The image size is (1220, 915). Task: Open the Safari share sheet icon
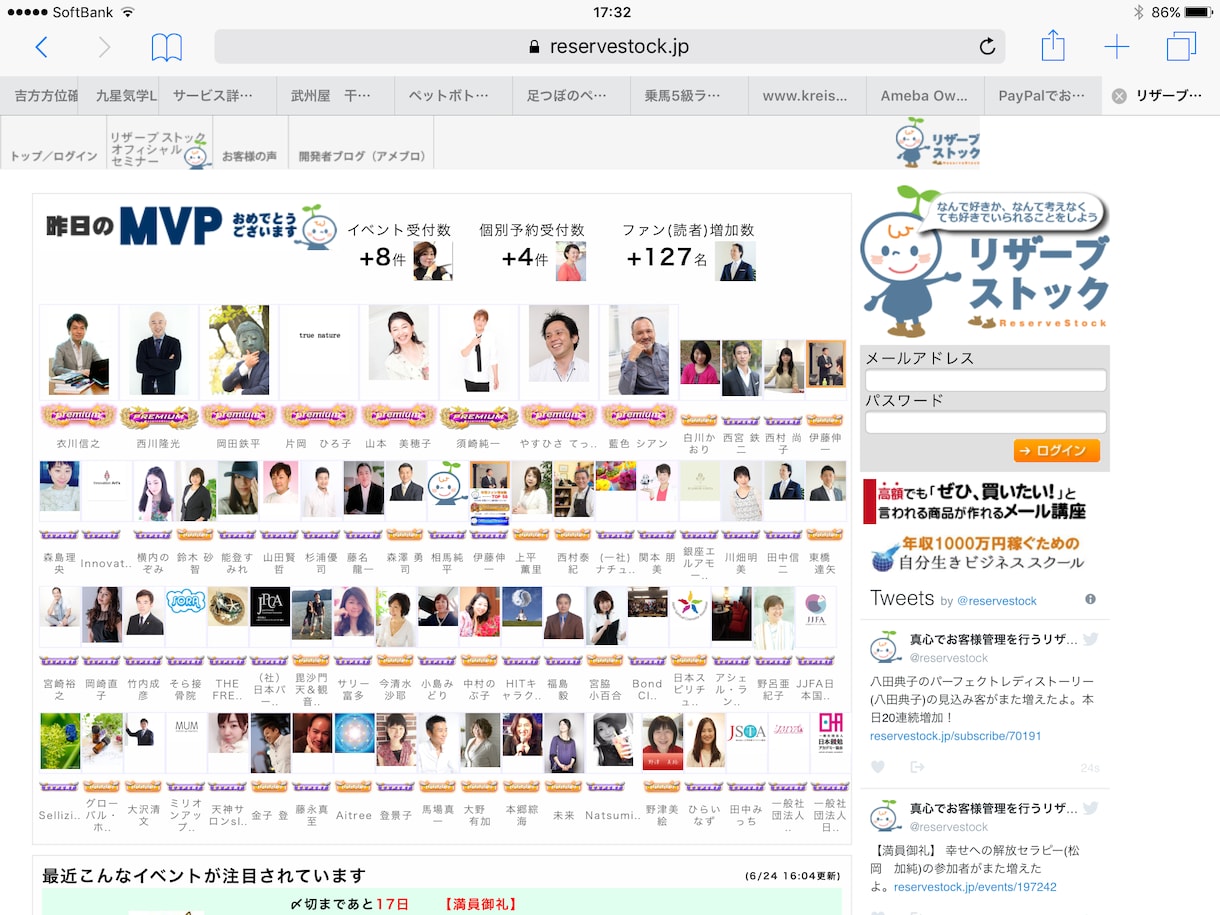pyautogui.click(x=1053, y=45)
